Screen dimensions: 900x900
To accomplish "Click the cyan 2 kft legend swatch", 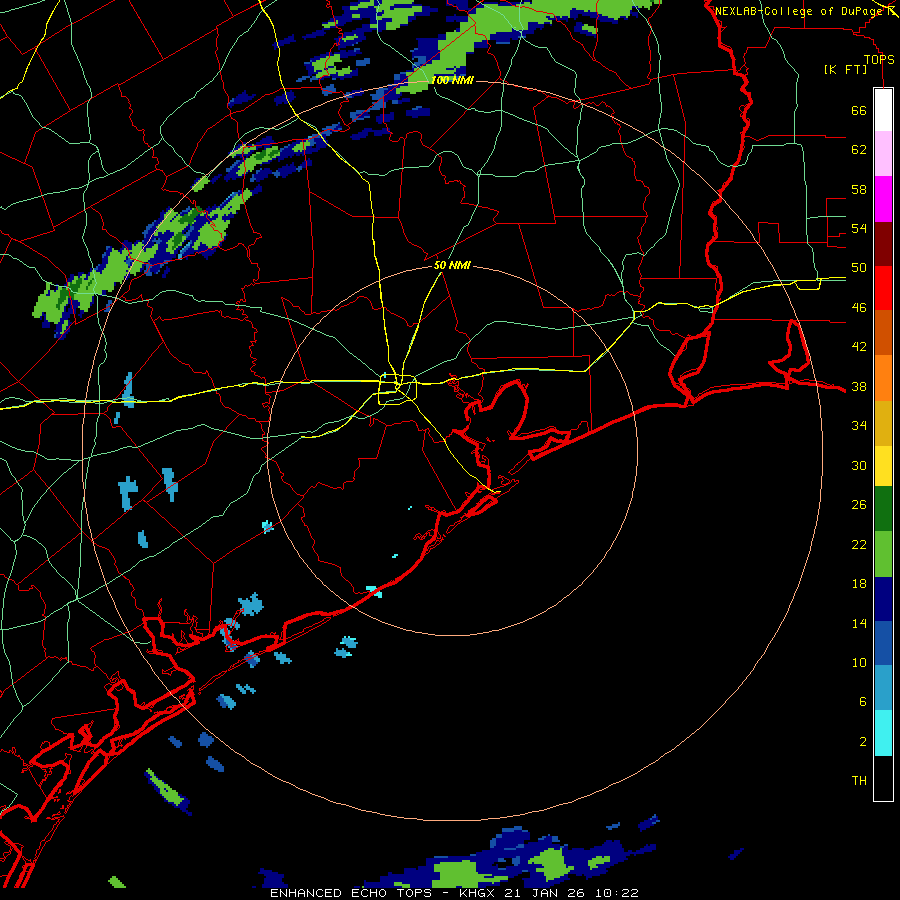I will coord(883,733).
